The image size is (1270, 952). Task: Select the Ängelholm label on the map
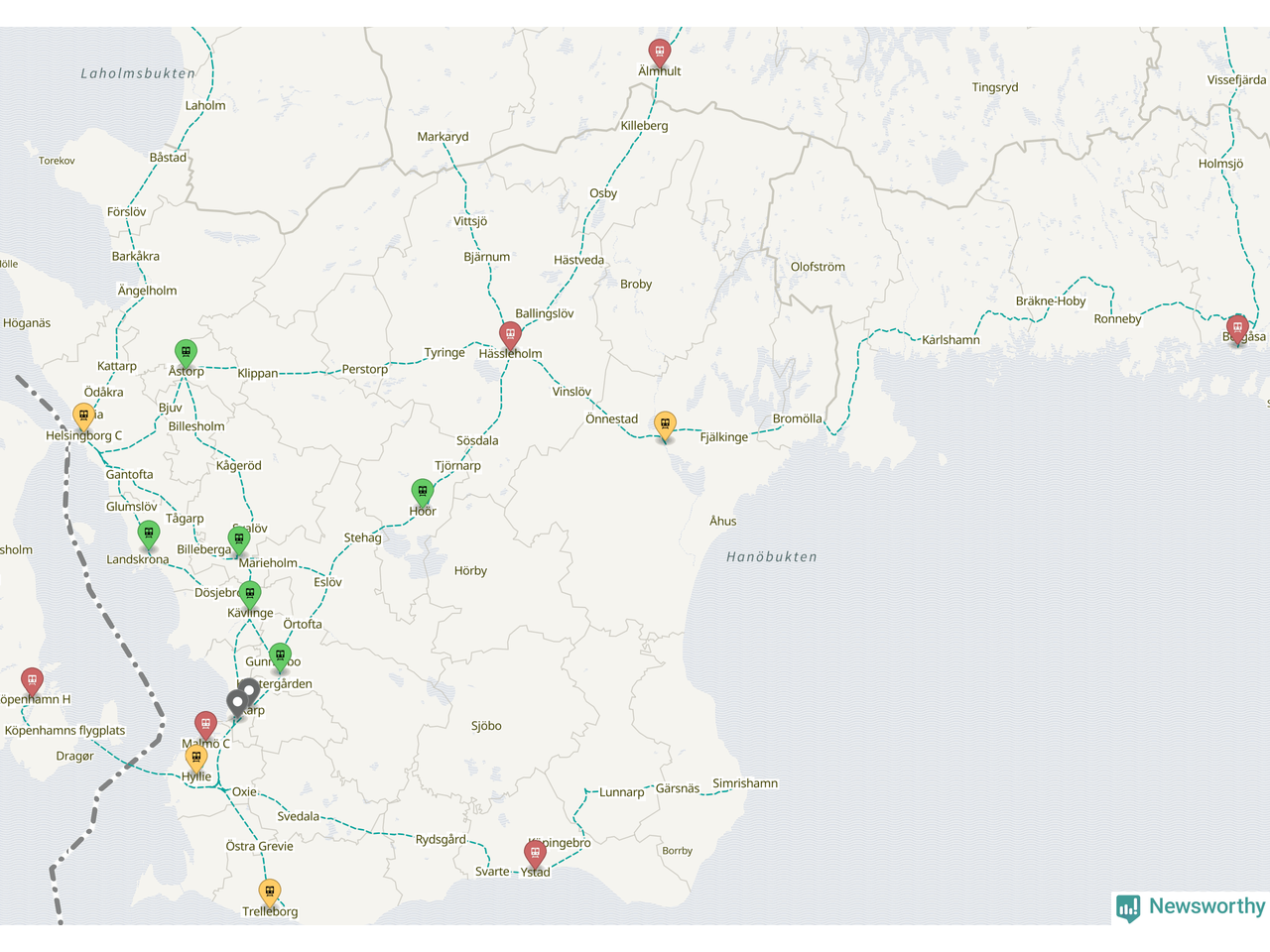[147, 291]
